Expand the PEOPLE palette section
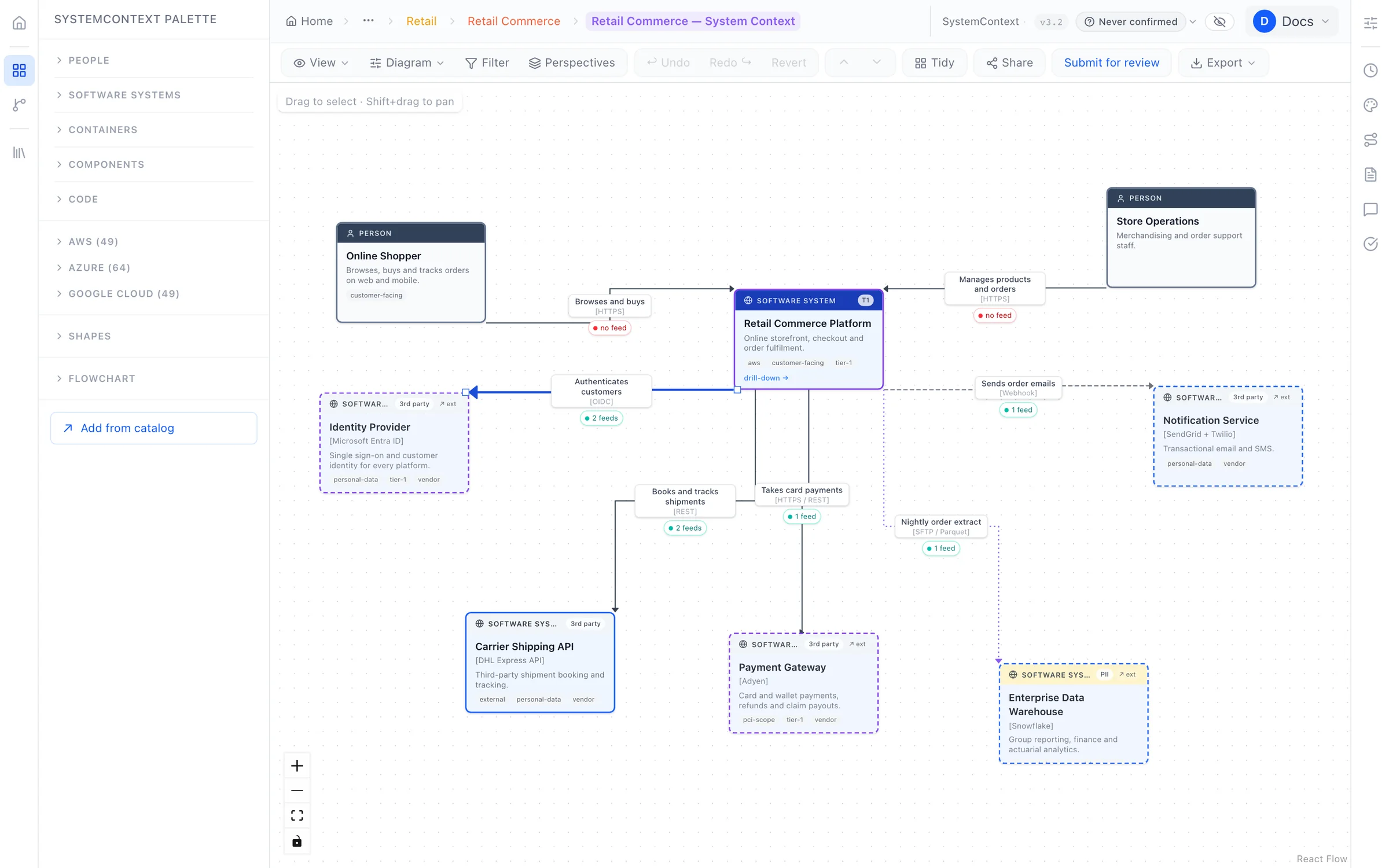The height and width of the screenshot is (868, 1389). click(x=155, y=60)
